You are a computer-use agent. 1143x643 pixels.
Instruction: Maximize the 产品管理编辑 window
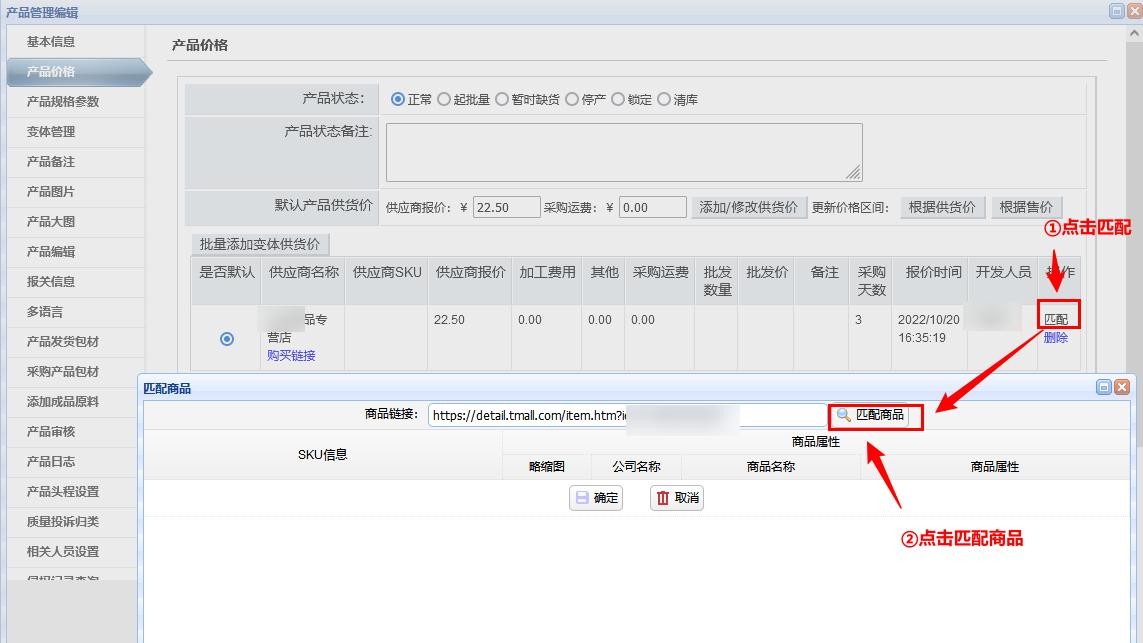click(x=1116, y=11)
